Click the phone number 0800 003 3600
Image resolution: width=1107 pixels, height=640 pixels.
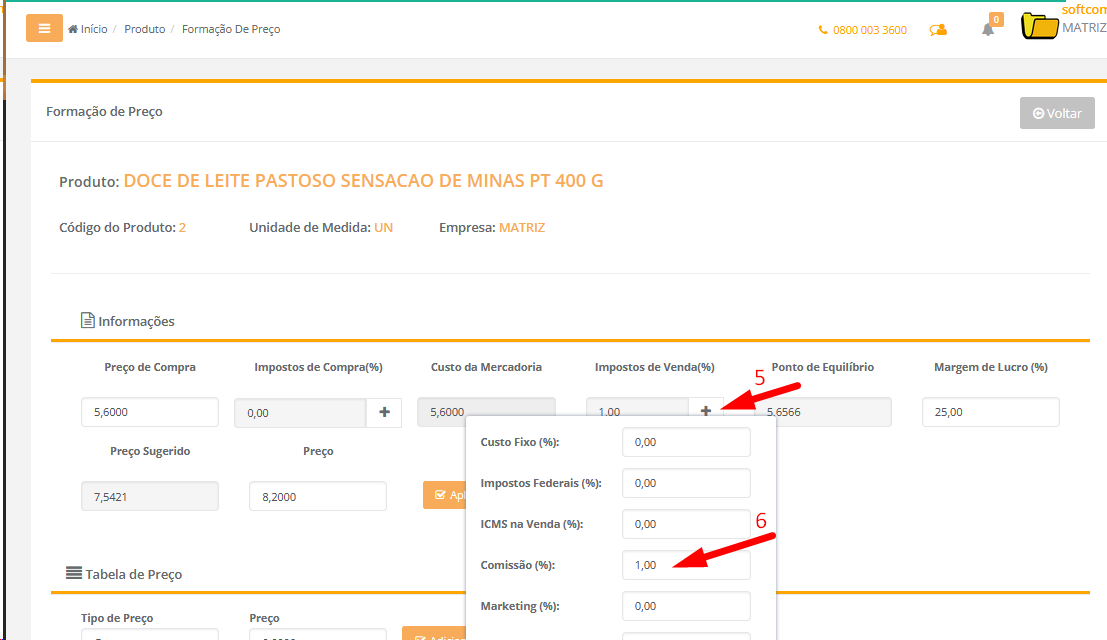pyautogui.click(x=862, y=30)
